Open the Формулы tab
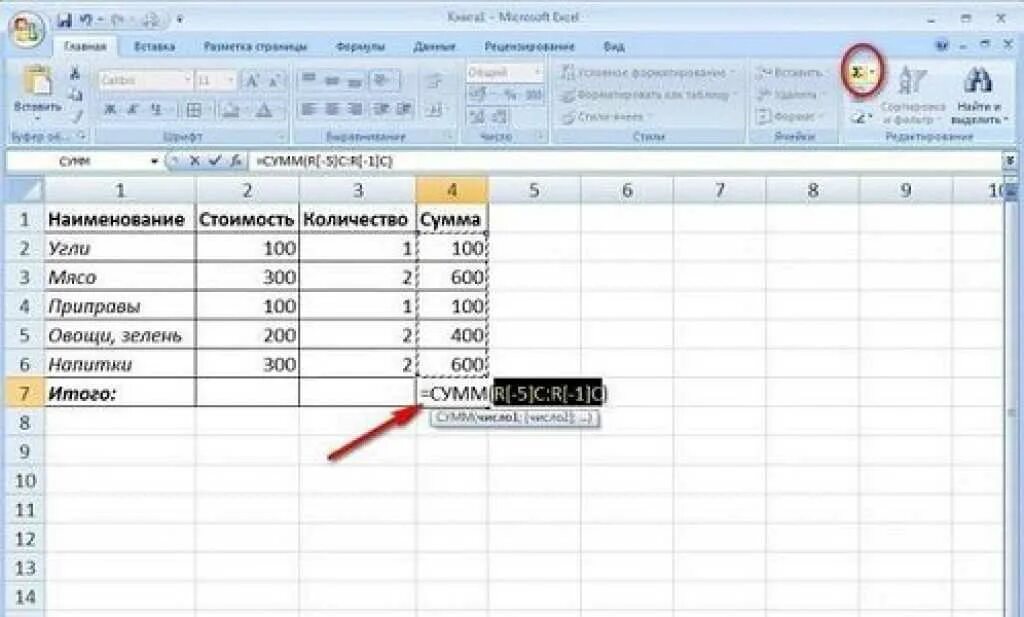Screen dimensions: 1024x617 [360, 46]
